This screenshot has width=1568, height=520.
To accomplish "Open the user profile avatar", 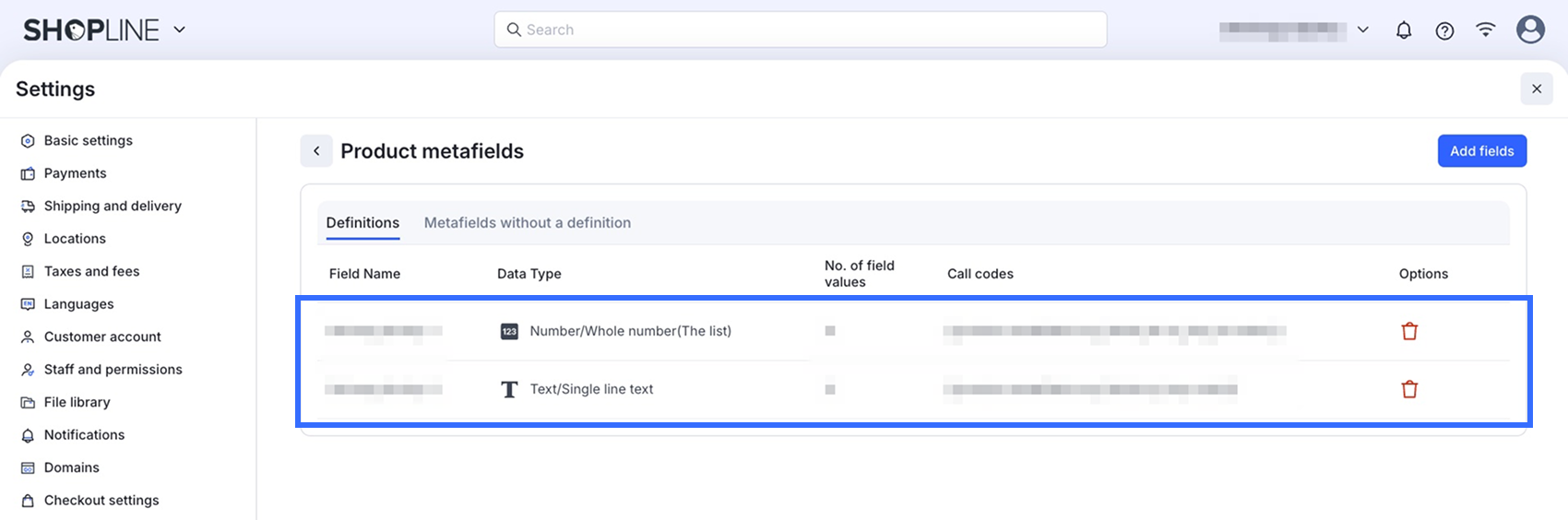I will coord(1530,30).
